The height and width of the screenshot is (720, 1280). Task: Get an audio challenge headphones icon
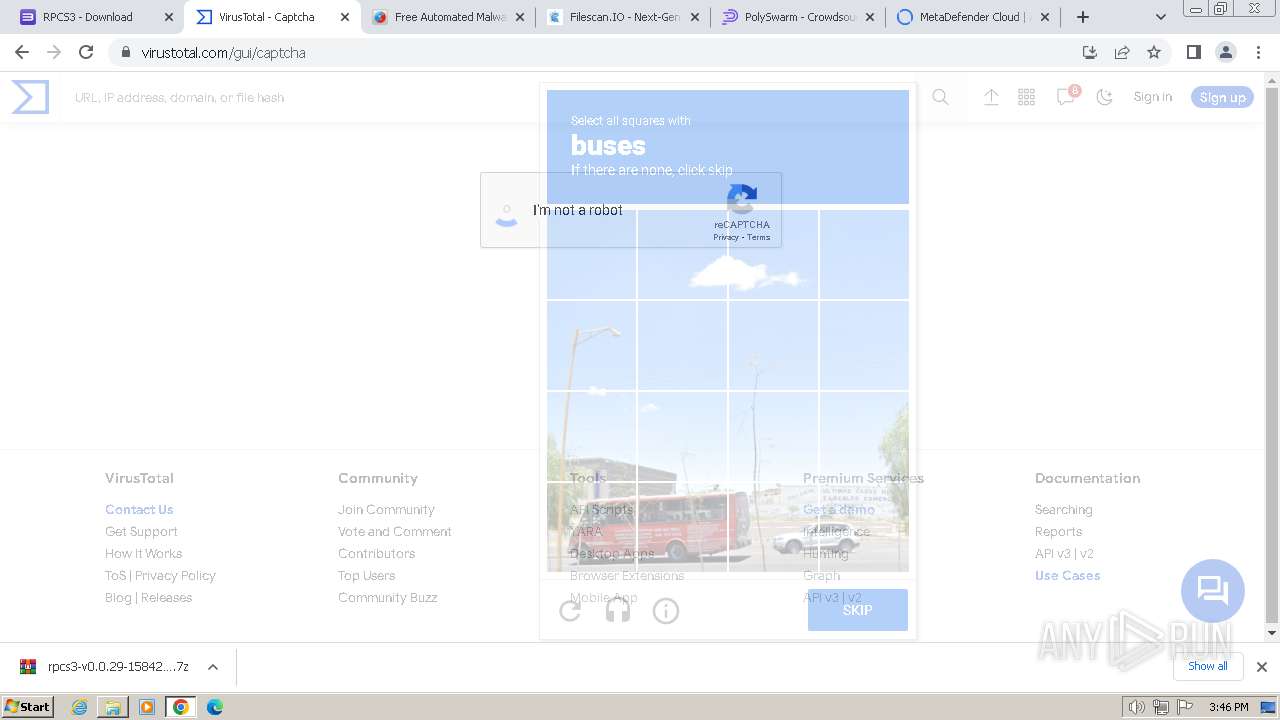(x=618, y=610)
